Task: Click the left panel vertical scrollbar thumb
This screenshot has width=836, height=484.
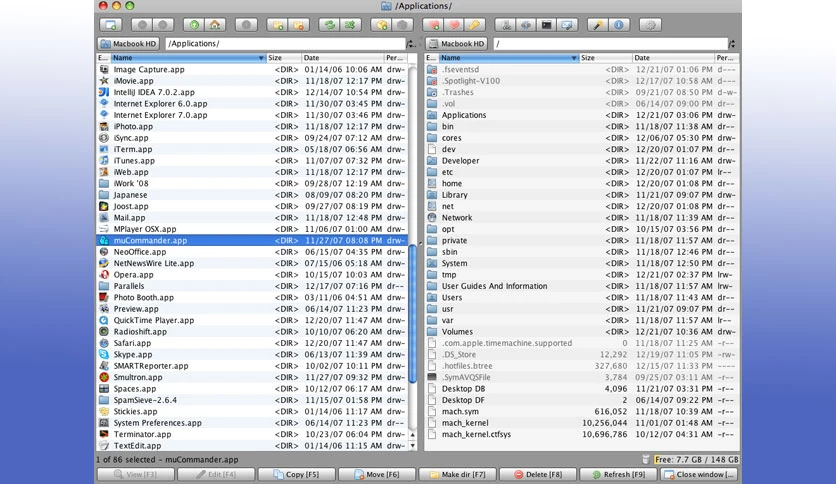Action: (412, 313)
